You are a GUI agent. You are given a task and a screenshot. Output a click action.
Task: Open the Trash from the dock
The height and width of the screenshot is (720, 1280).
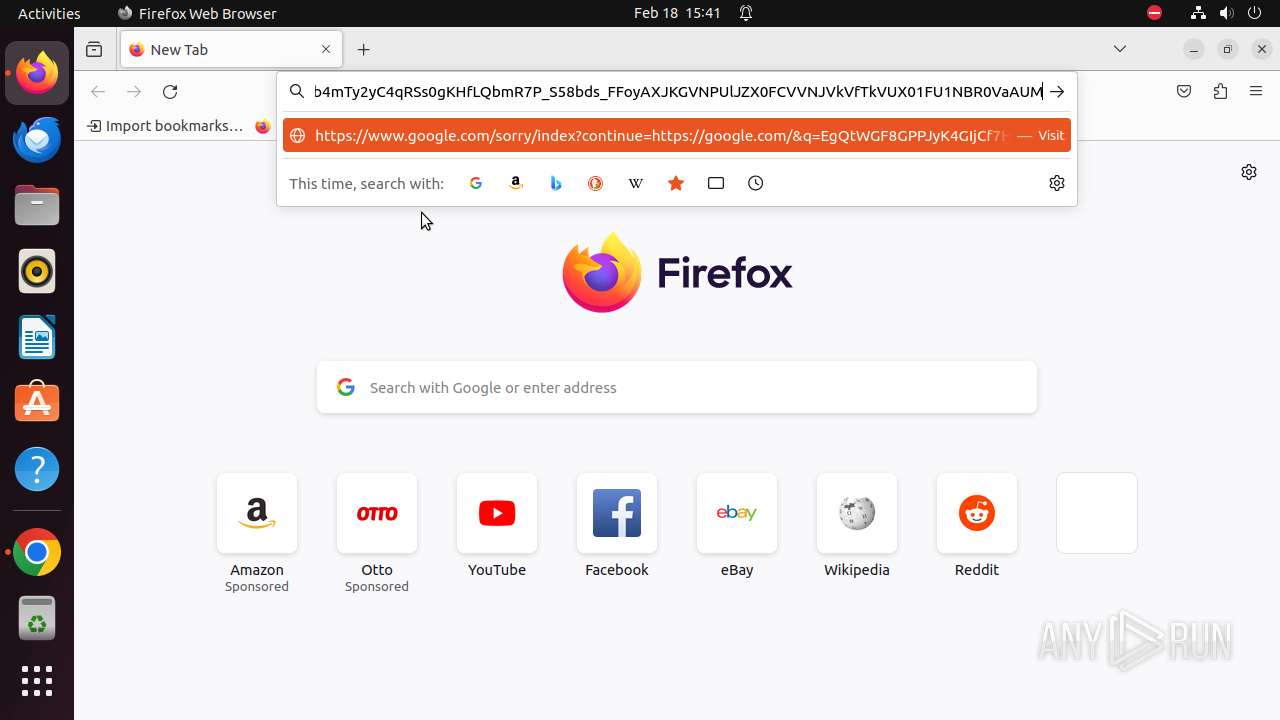[37, 619]
